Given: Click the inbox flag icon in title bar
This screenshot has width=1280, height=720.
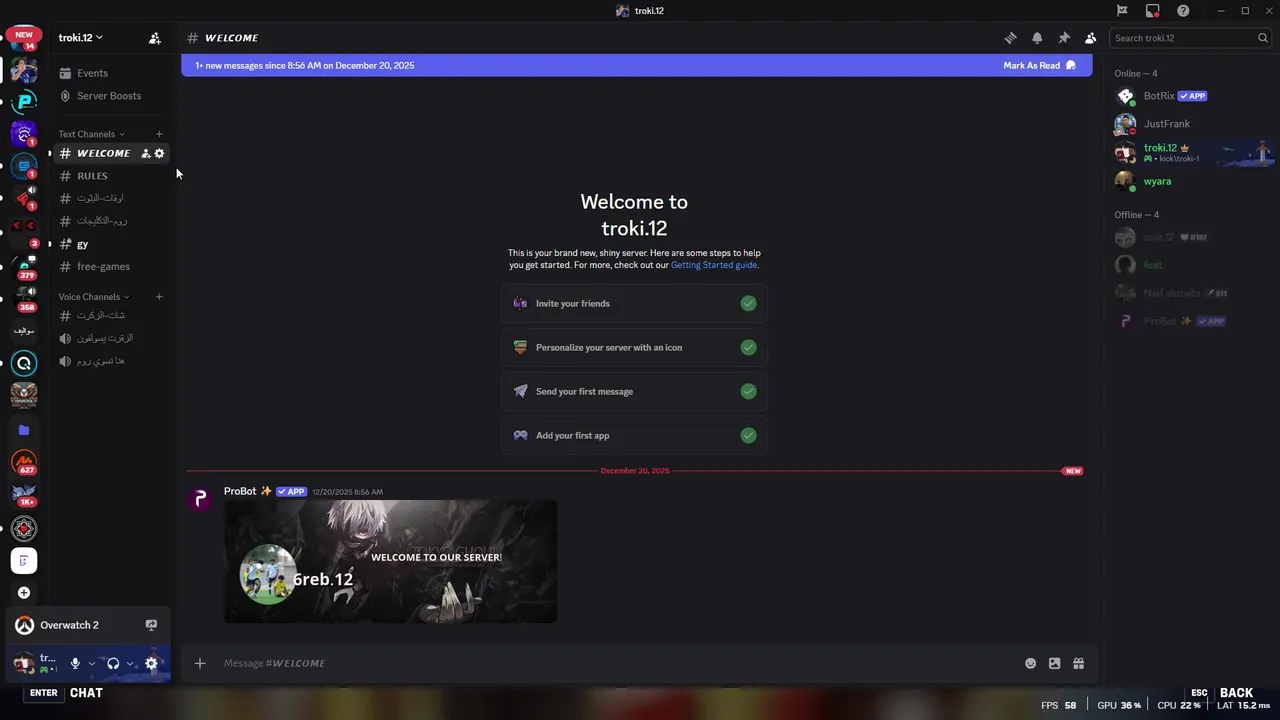Looking at the screenshot, I should (x=1122, y=11).
